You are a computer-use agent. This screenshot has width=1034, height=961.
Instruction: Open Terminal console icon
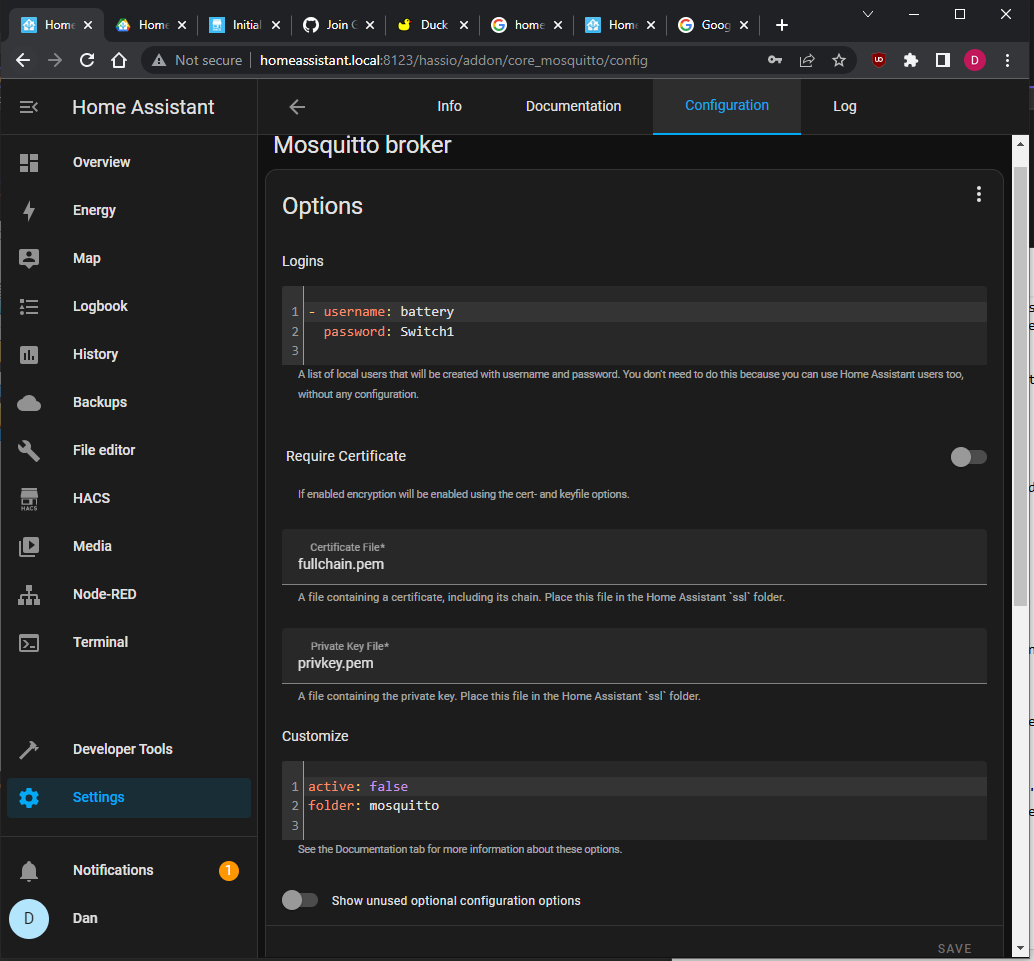(x=29, y=642)
